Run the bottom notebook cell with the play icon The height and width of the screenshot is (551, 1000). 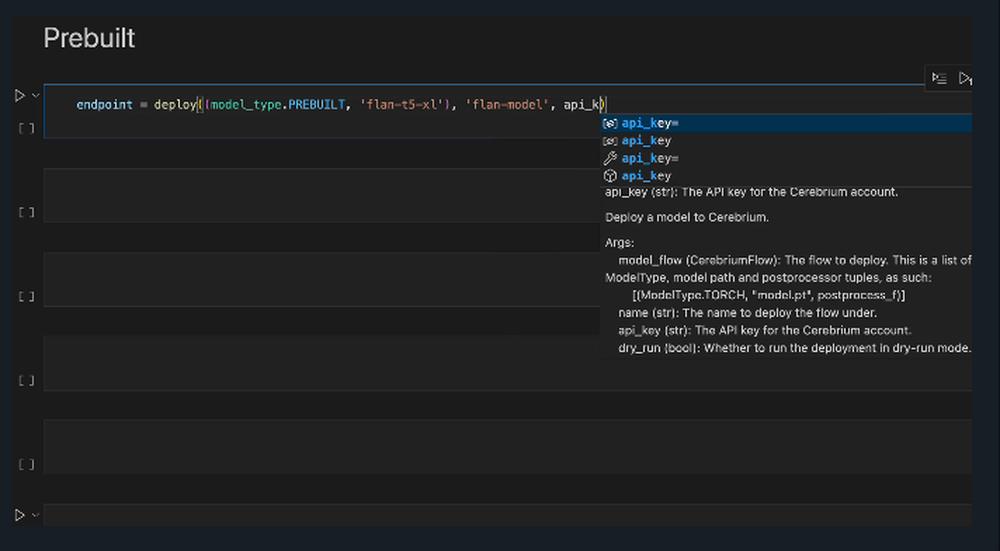click(20, 515)
